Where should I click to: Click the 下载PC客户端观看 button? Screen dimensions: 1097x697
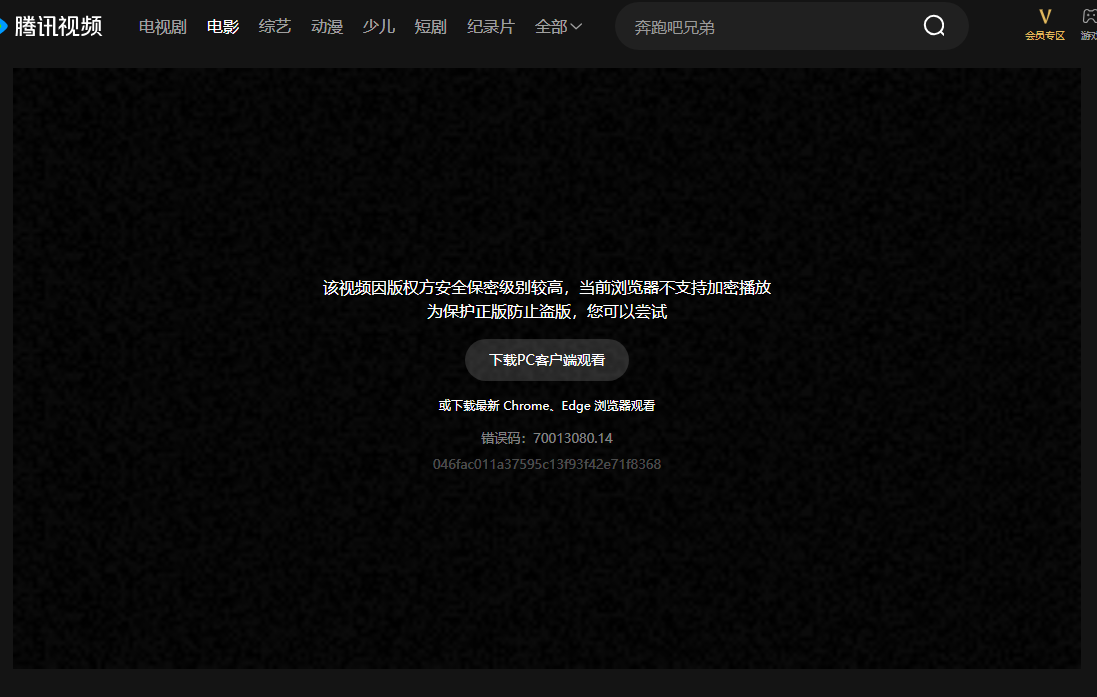547,360
